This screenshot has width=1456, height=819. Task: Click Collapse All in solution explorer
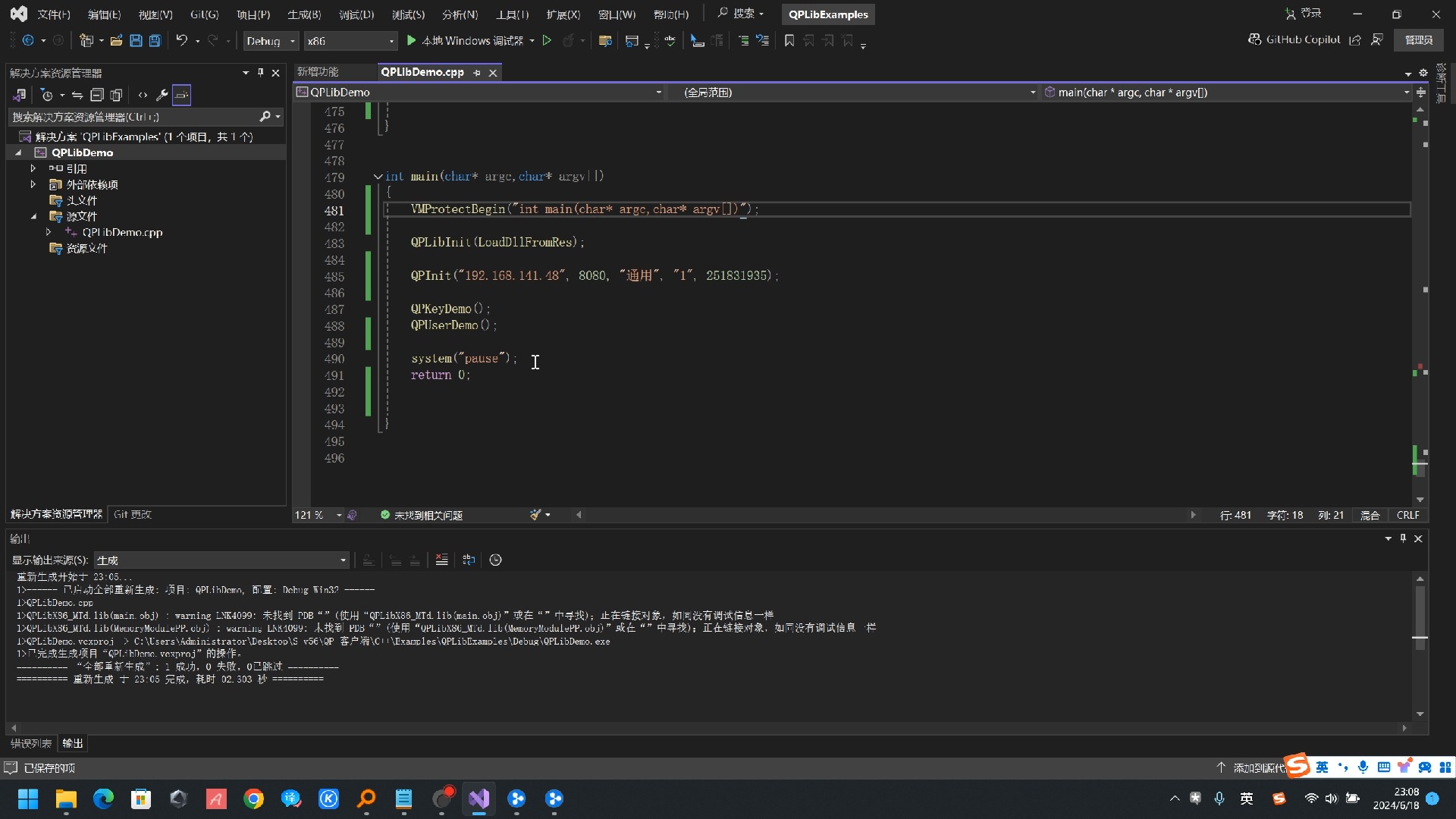coord(97,95)
